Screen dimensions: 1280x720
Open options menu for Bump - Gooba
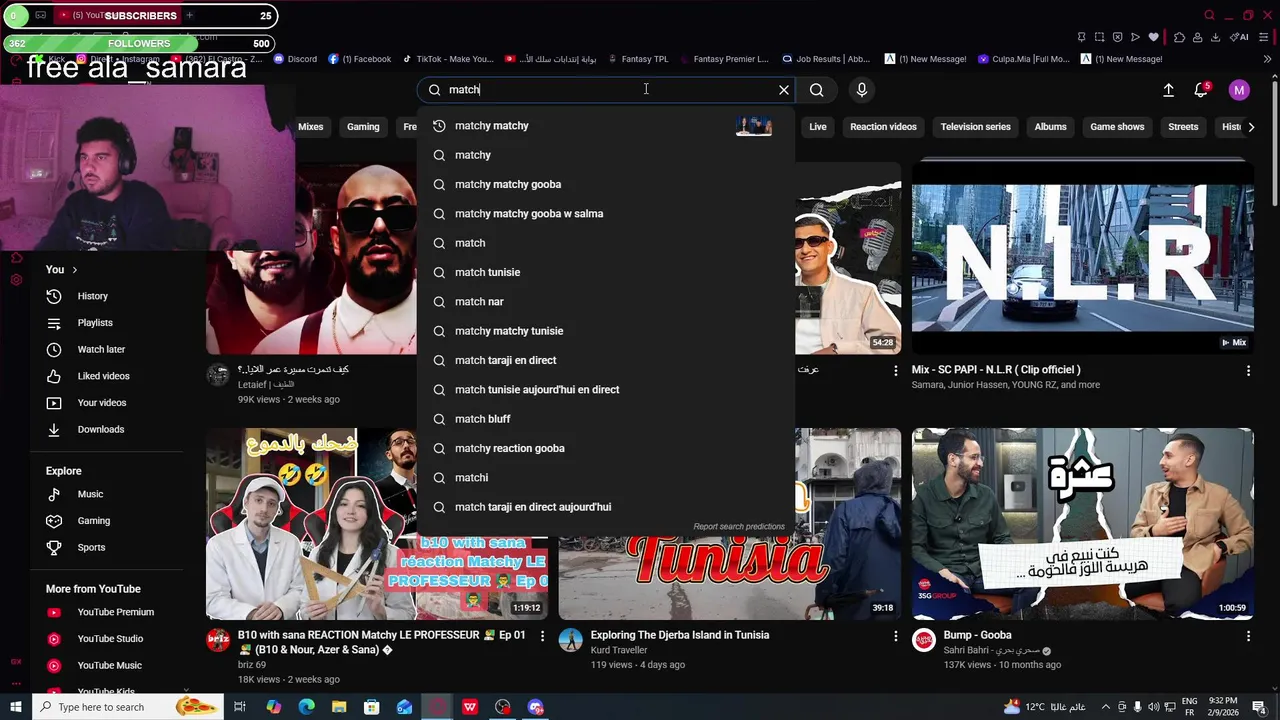click(1248, 636)
